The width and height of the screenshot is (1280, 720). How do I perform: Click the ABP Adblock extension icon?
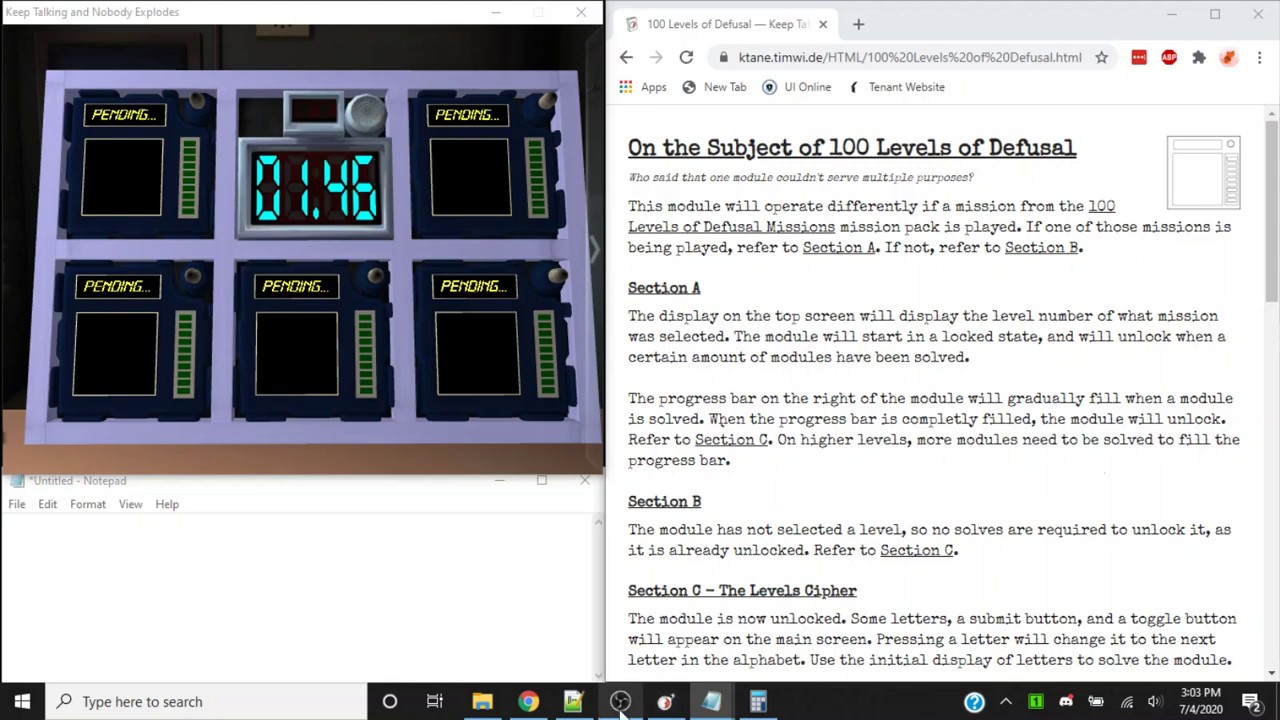1169,57
